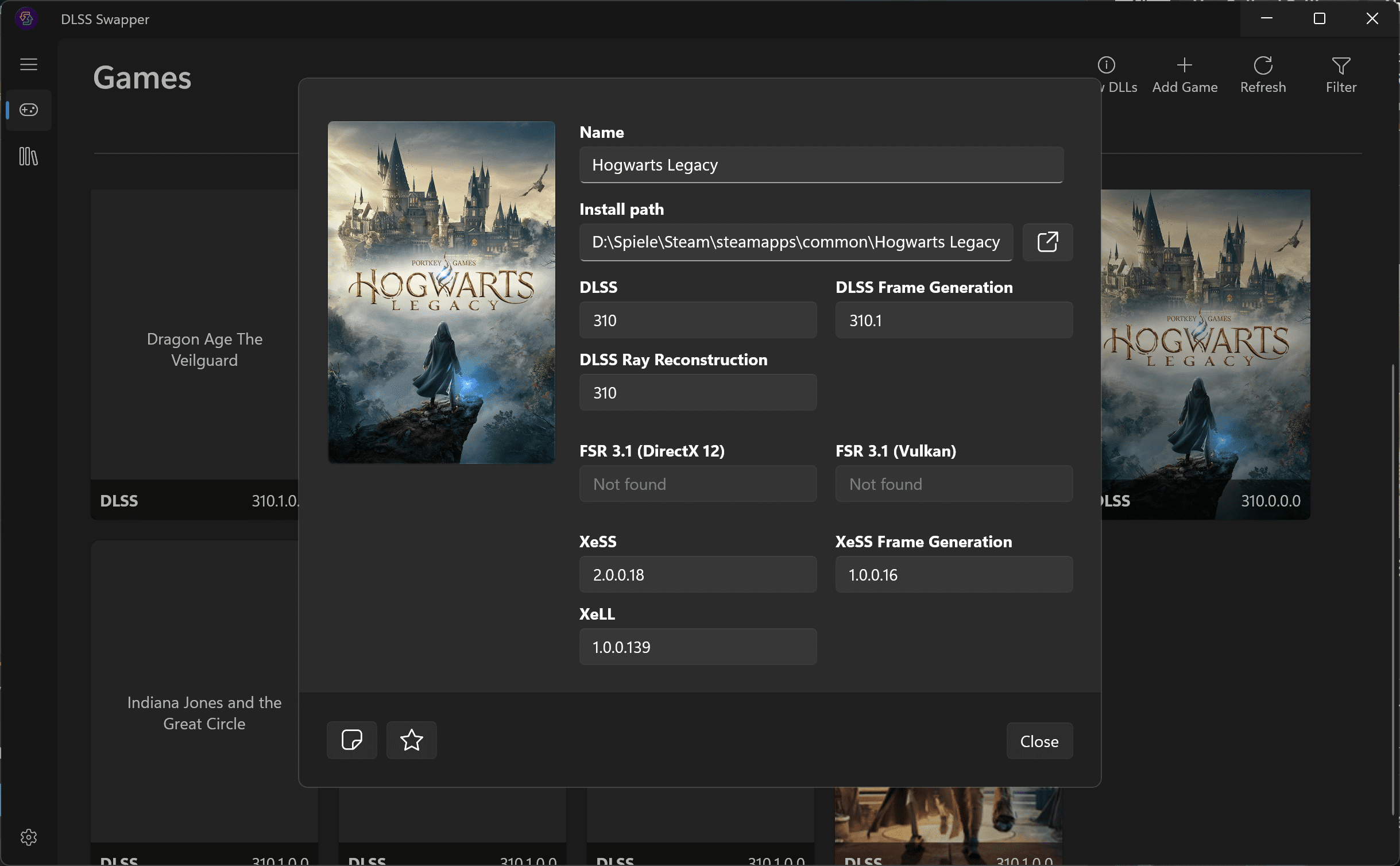The width and height of the screenshot is (1400, 866).
Task: Select XeSS Frame Generation 1.0.0.16 field
Action: pos(954,574)
